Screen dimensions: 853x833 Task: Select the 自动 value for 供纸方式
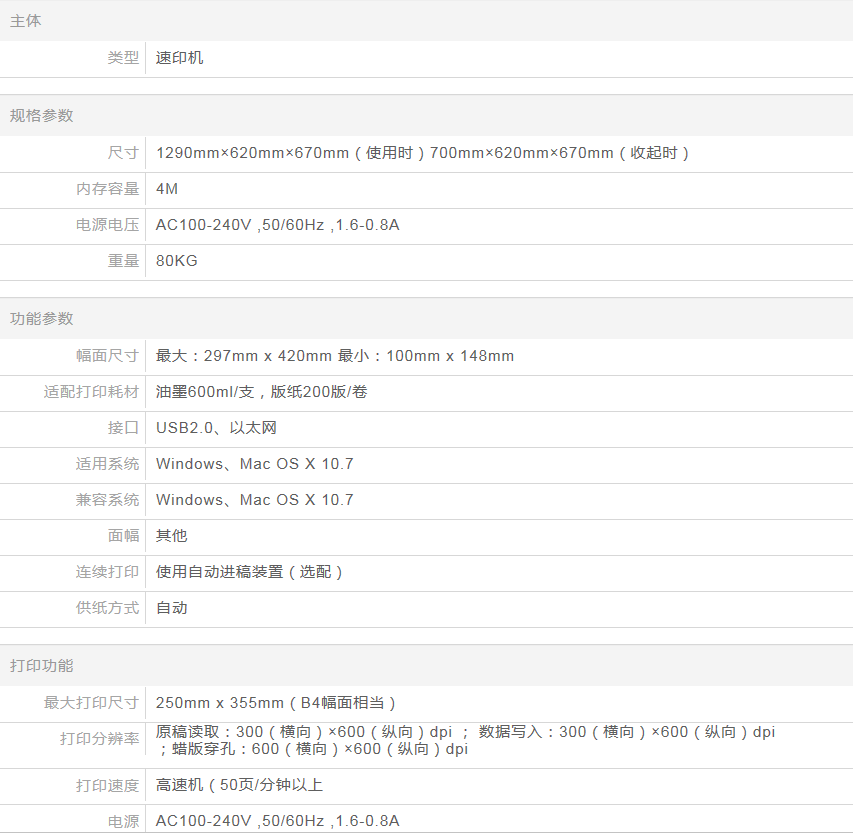coord(172,608)
